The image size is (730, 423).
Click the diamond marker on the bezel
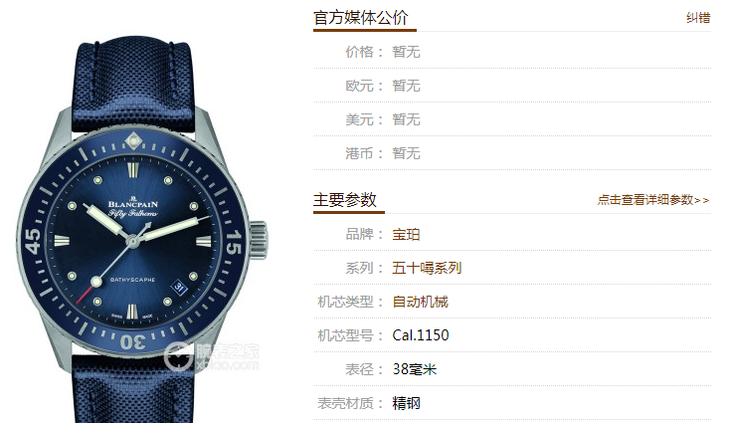point(134,140)
